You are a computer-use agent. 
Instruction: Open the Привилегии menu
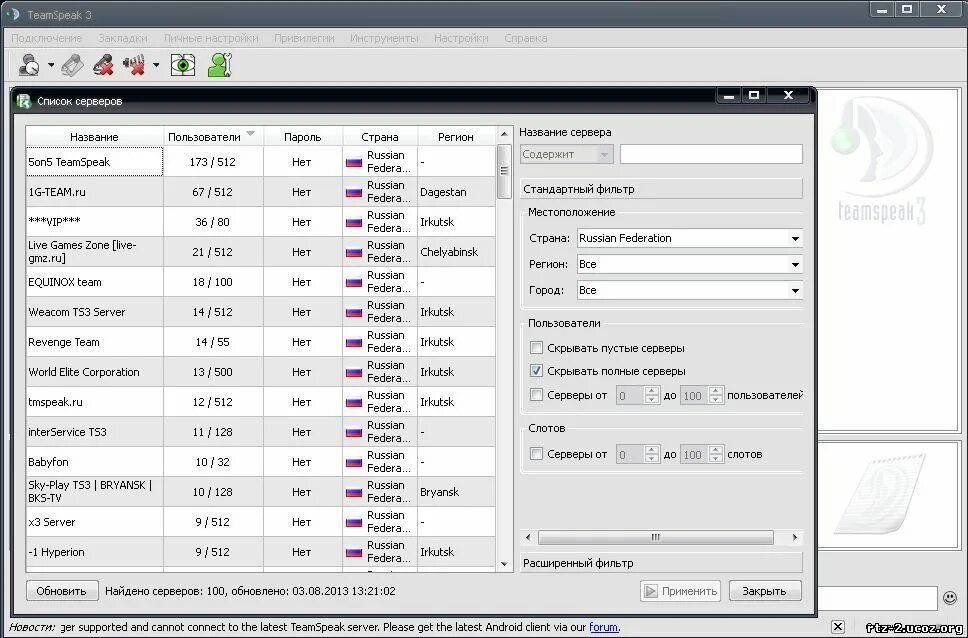pyautogui.click(x=304, y=38)
